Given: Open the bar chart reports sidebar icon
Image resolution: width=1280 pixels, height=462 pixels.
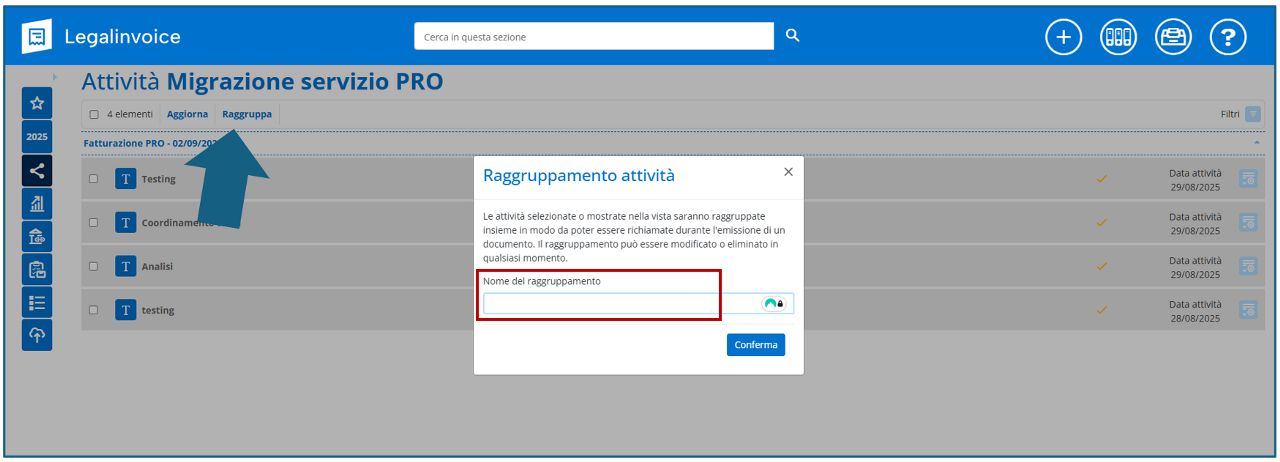Looking at the screenshot, I should 37,203.
